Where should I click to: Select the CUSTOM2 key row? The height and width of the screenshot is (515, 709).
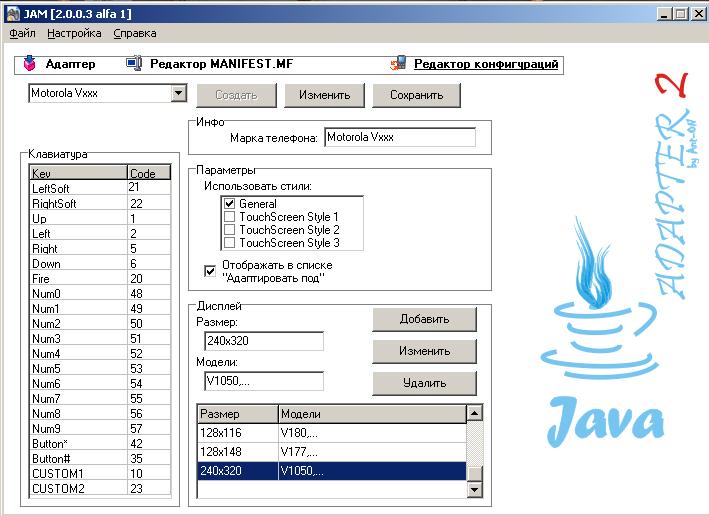(100, 488)
